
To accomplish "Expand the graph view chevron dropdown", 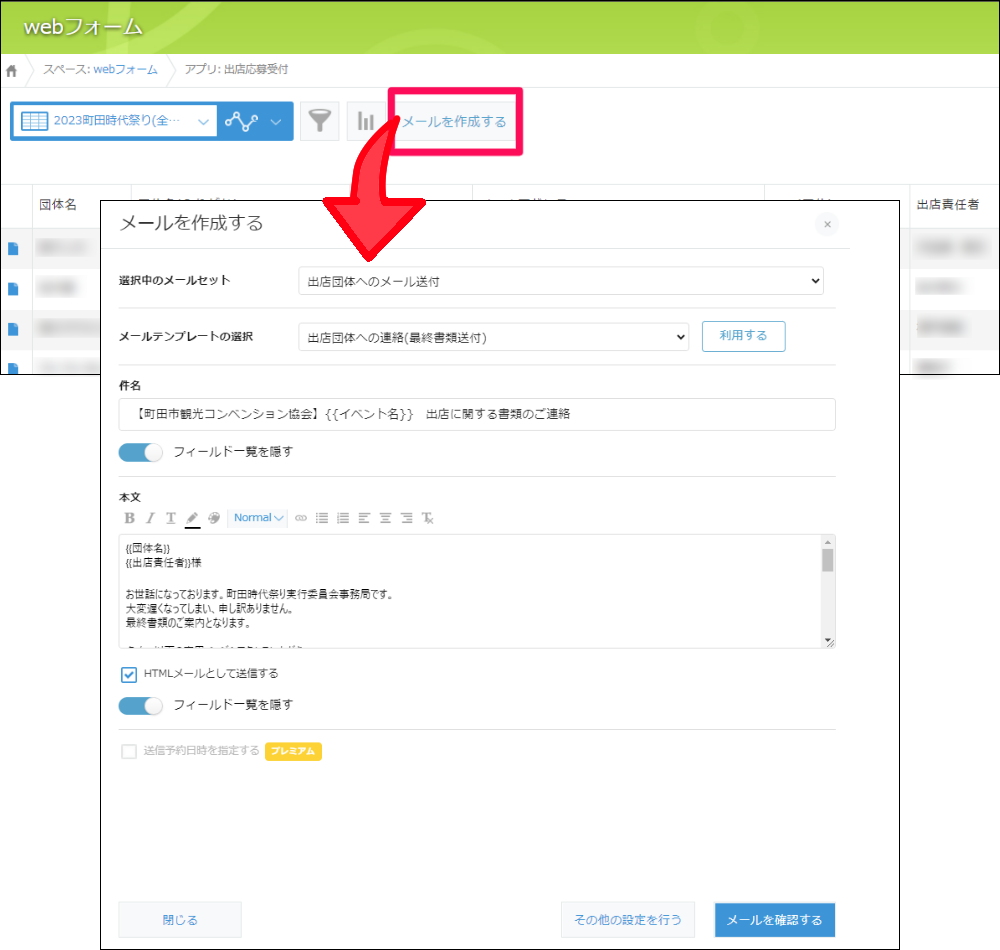I will point(276,121).
